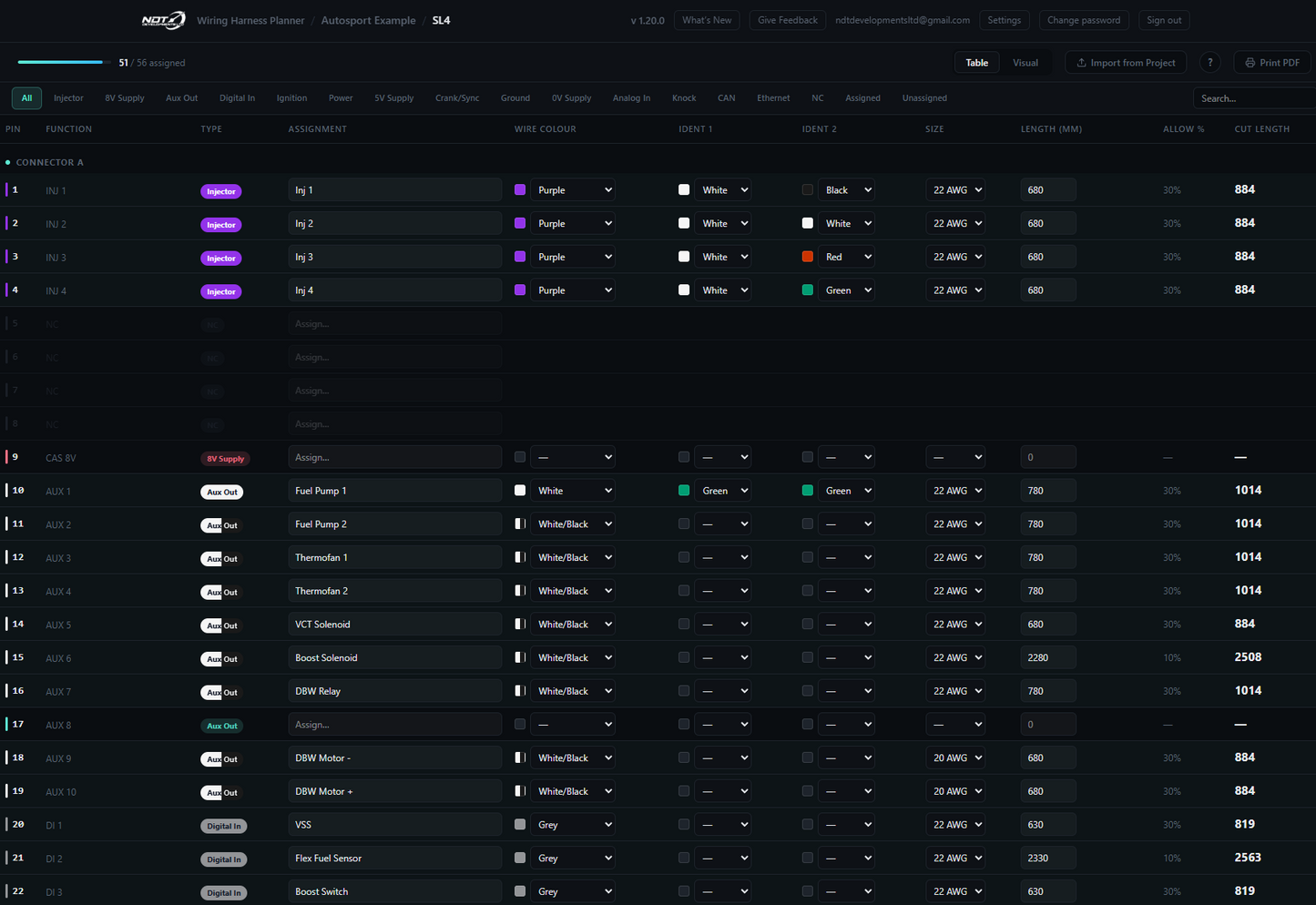Filter pins by Aux Out

pyautogui.click(x=181, y=98)
